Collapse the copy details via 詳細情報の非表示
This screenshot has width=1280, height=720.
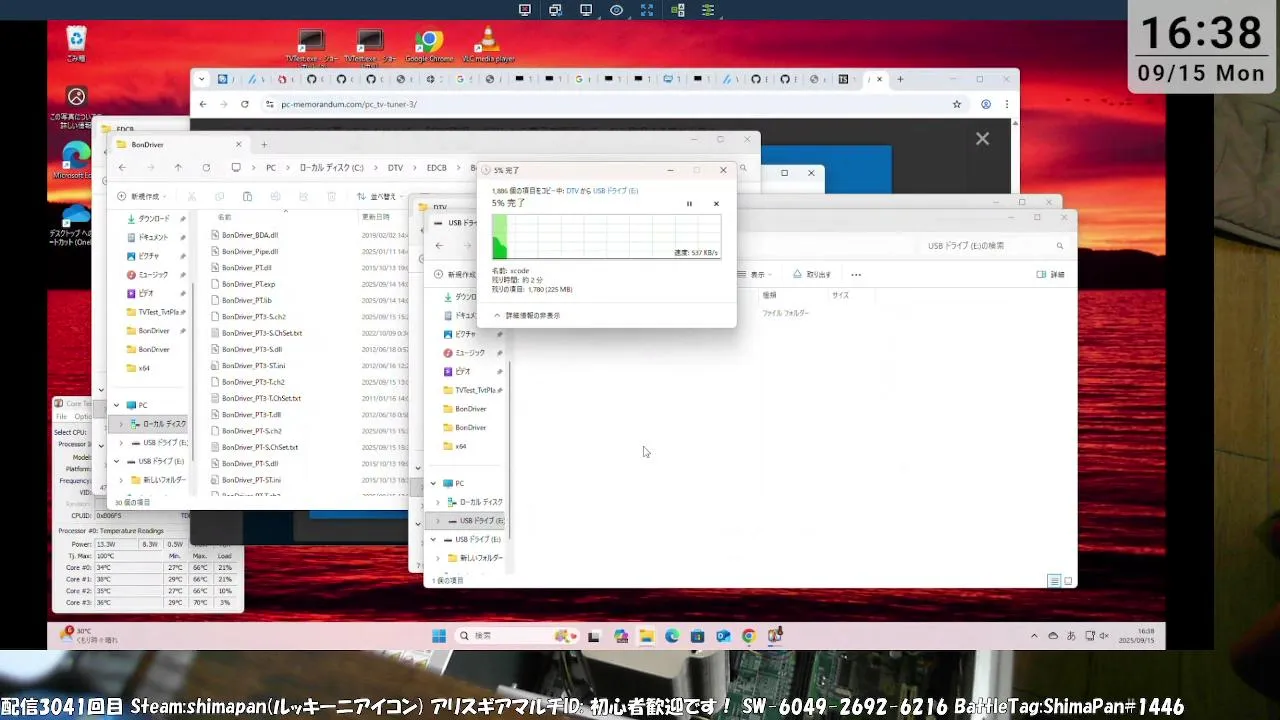pyautogui.click(x=527, y=315)
